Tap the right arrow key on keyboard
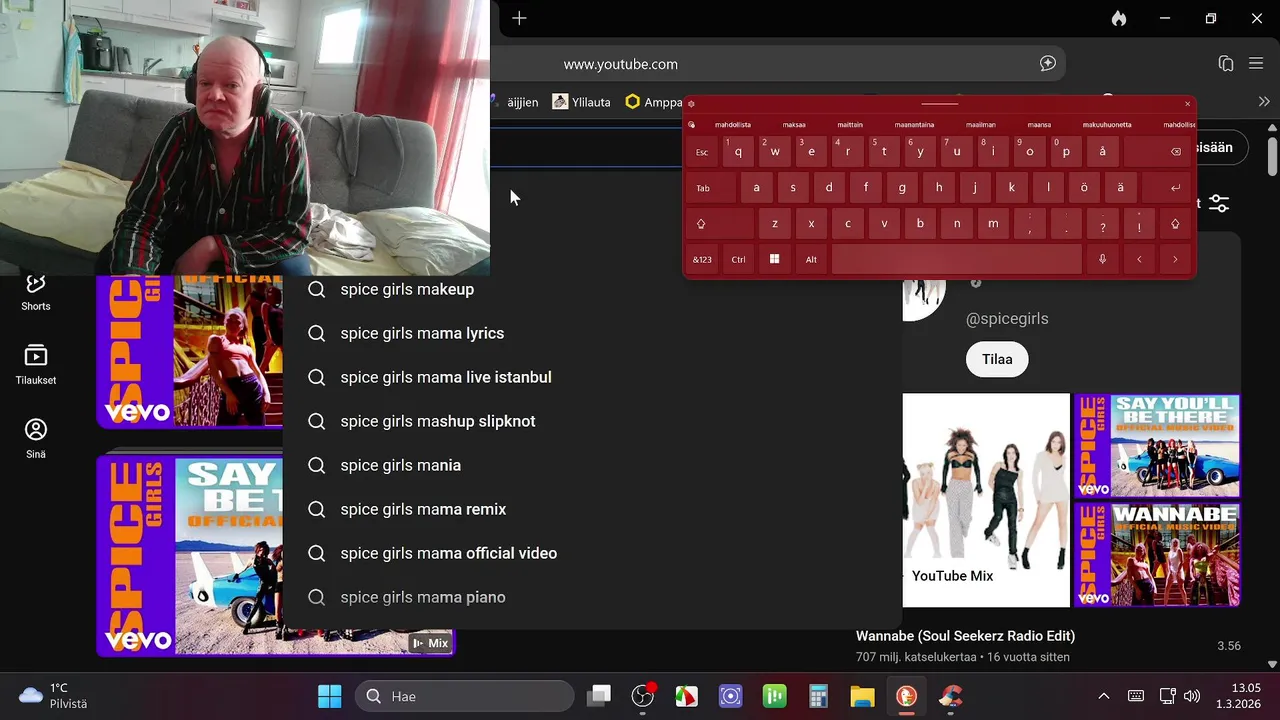Image resolution: width=1280 pixels, height=720 pixels. 1175,259
